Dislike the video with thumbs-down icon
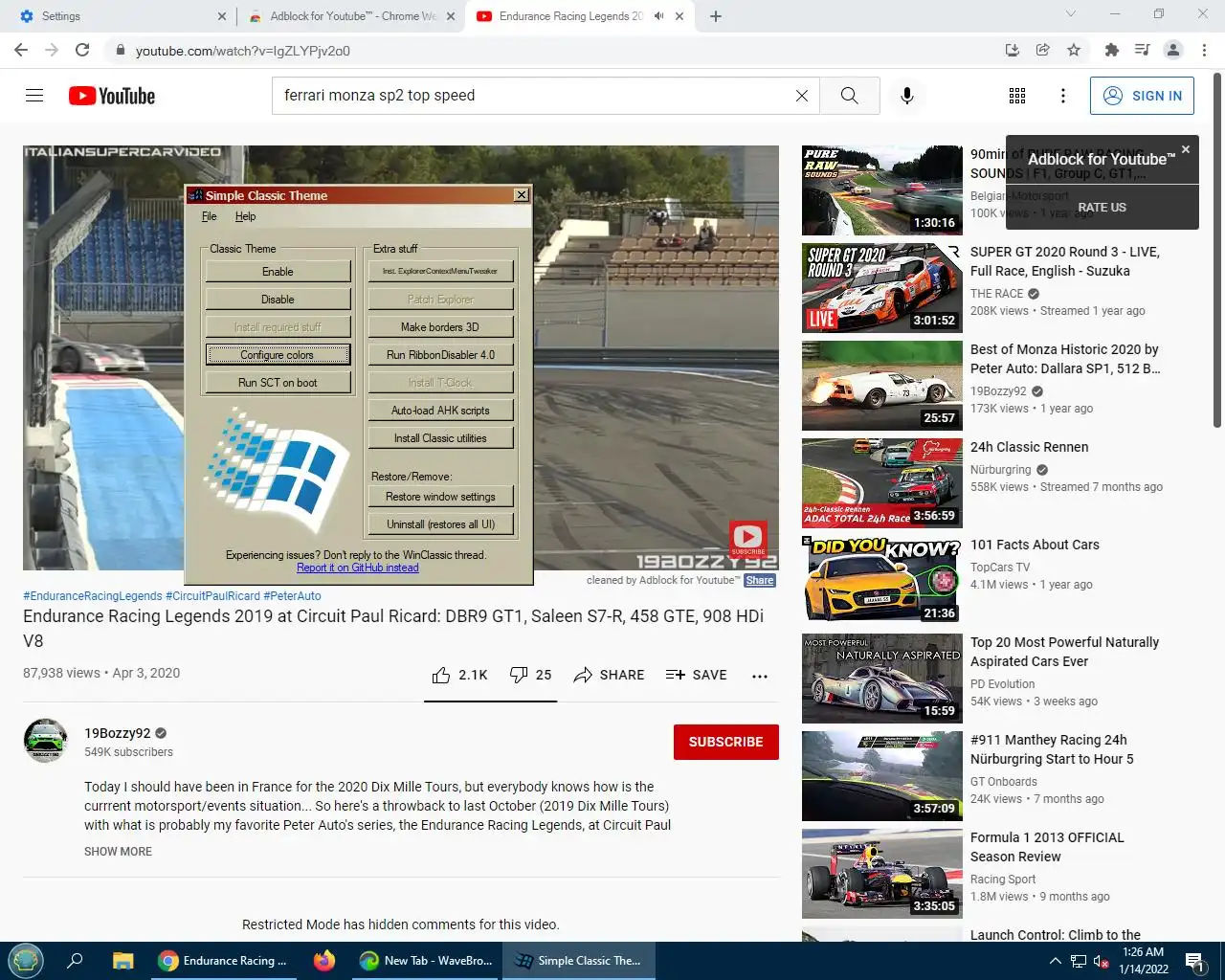 519,675
